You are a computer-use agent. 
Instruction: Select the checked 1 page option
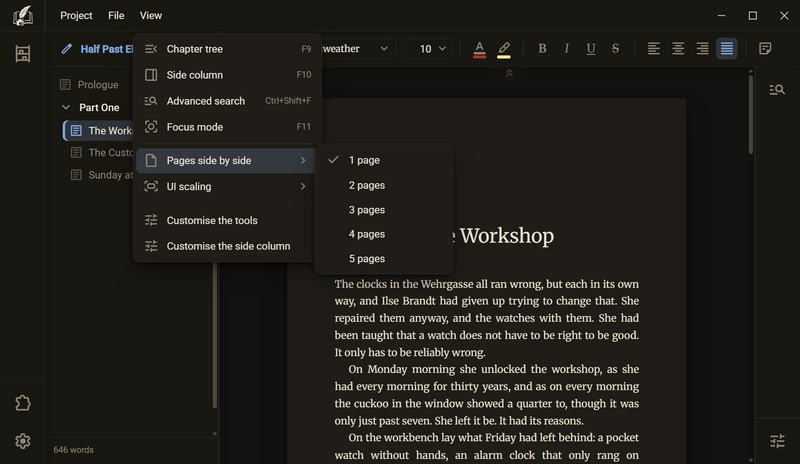tap(384, 160)
